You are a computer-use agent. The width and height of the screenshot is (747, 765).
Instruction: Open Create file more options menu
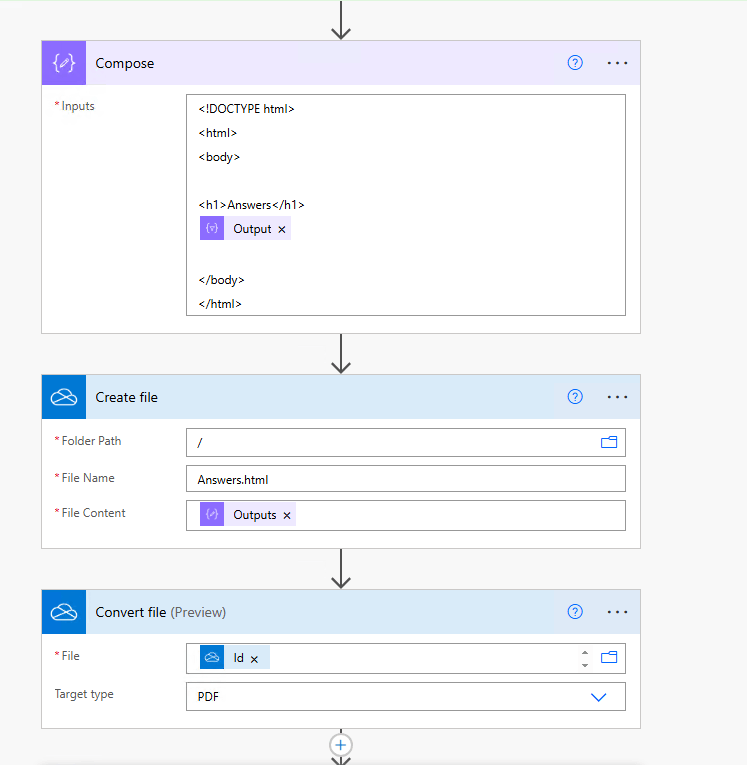[x=617, y=397]
